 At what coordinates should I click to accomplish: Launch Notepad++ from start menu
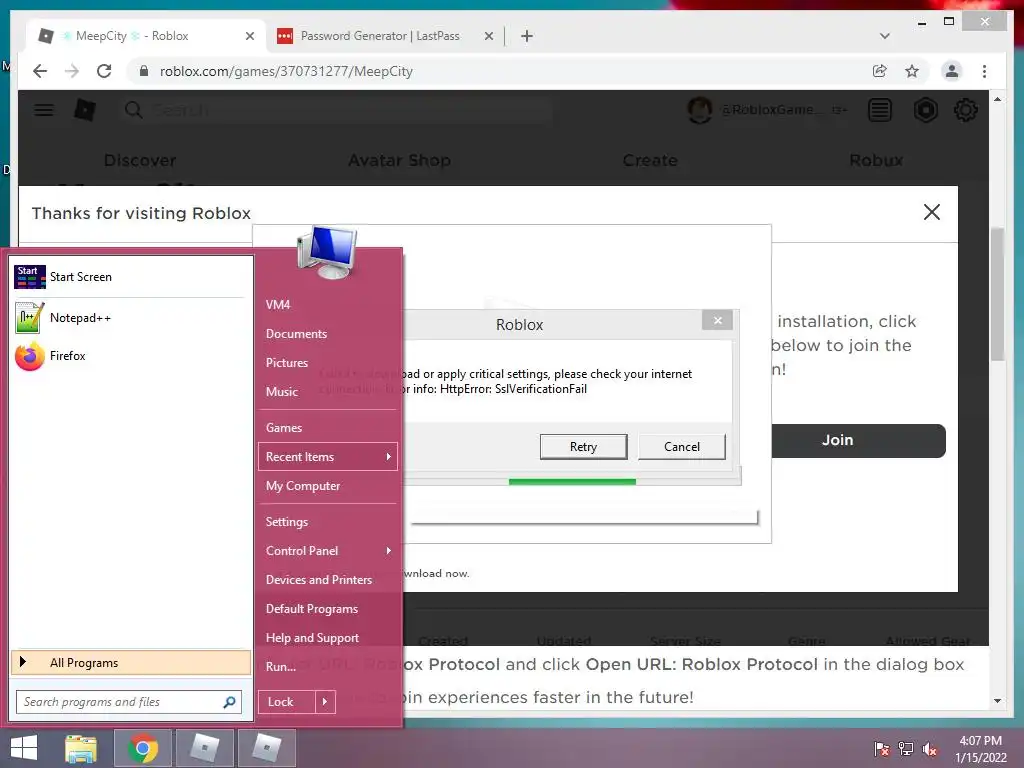131,318
